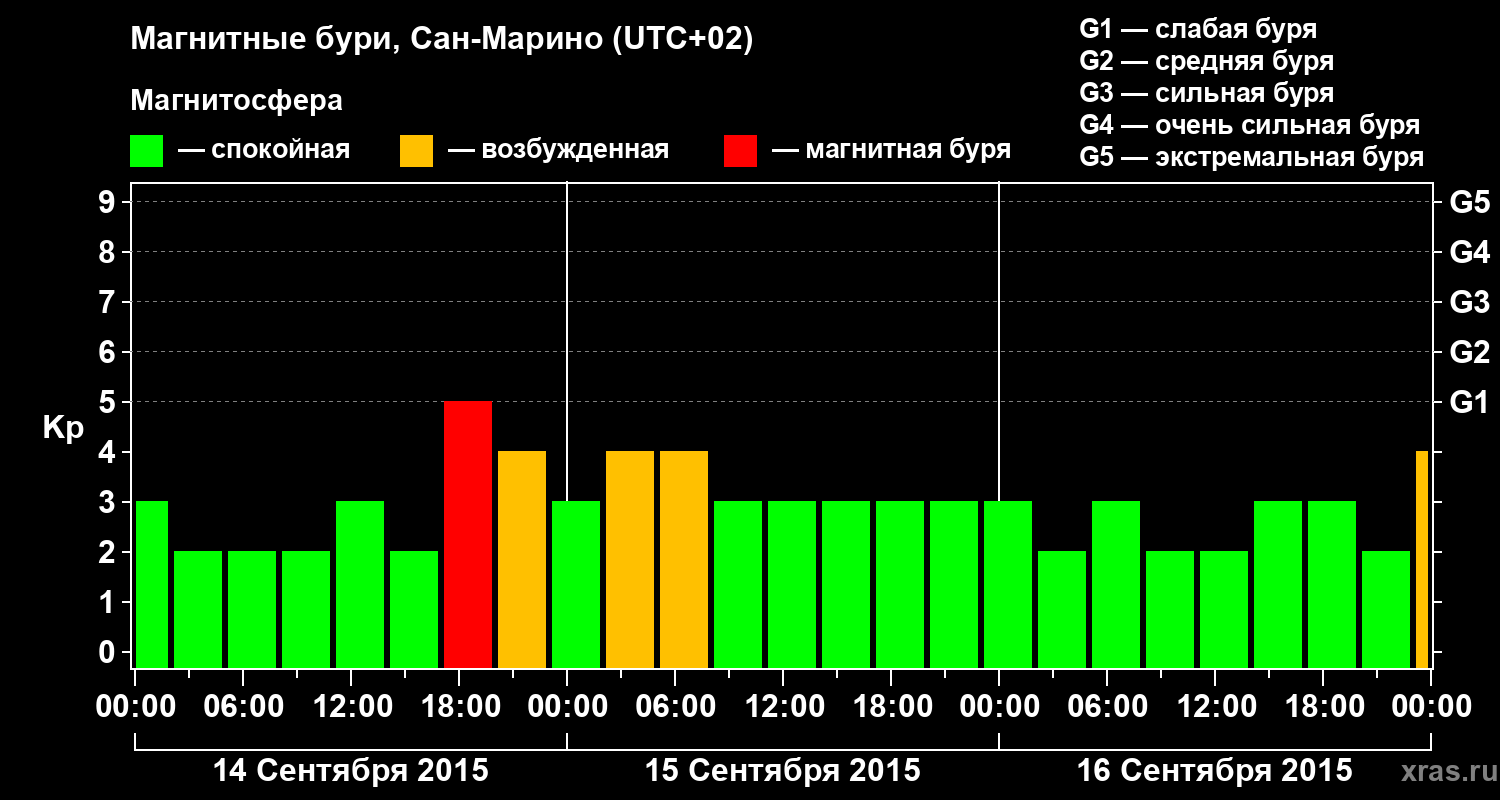Select the "G5 — экстремальная буря" legend line

[x=1252, y=158]
